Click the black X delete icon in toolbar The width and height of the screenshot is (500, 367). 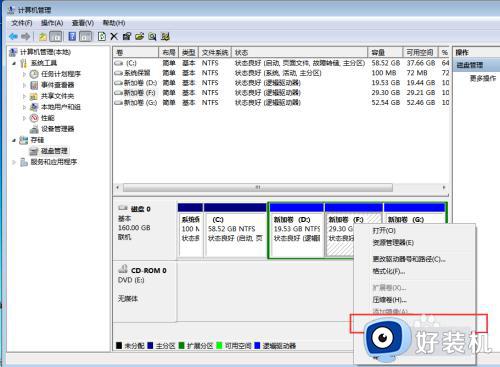(x=114, y=36)
